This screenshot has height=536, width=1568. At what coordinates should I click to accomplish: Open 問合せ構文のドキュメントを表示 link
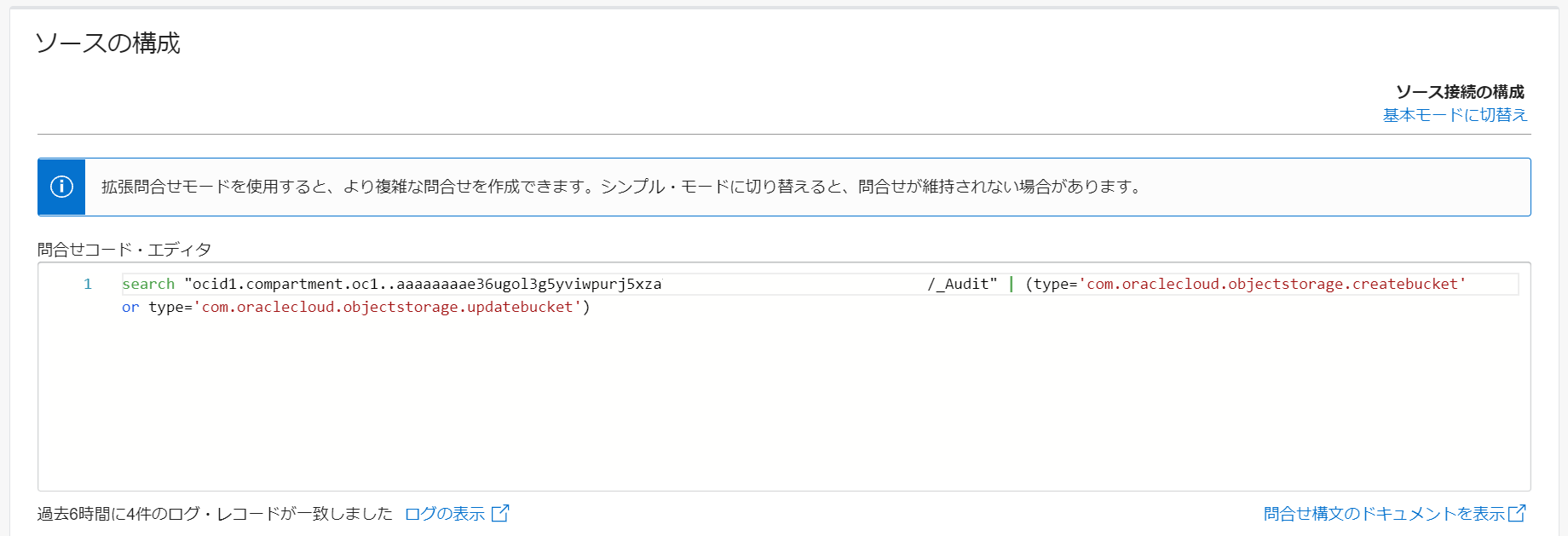[x=1383, y=514]
